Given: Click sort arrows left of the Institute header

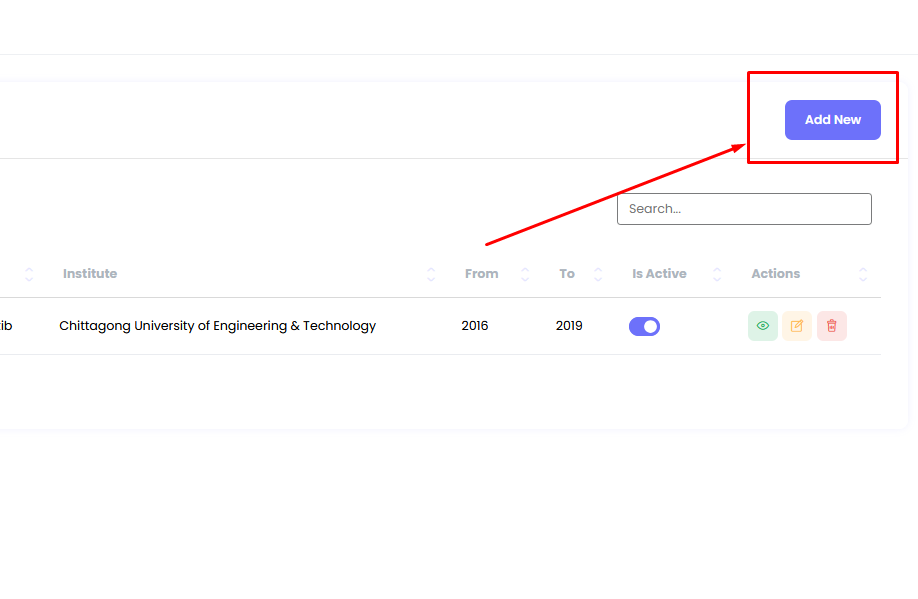Looking at the screenshot, I should 29,274.
